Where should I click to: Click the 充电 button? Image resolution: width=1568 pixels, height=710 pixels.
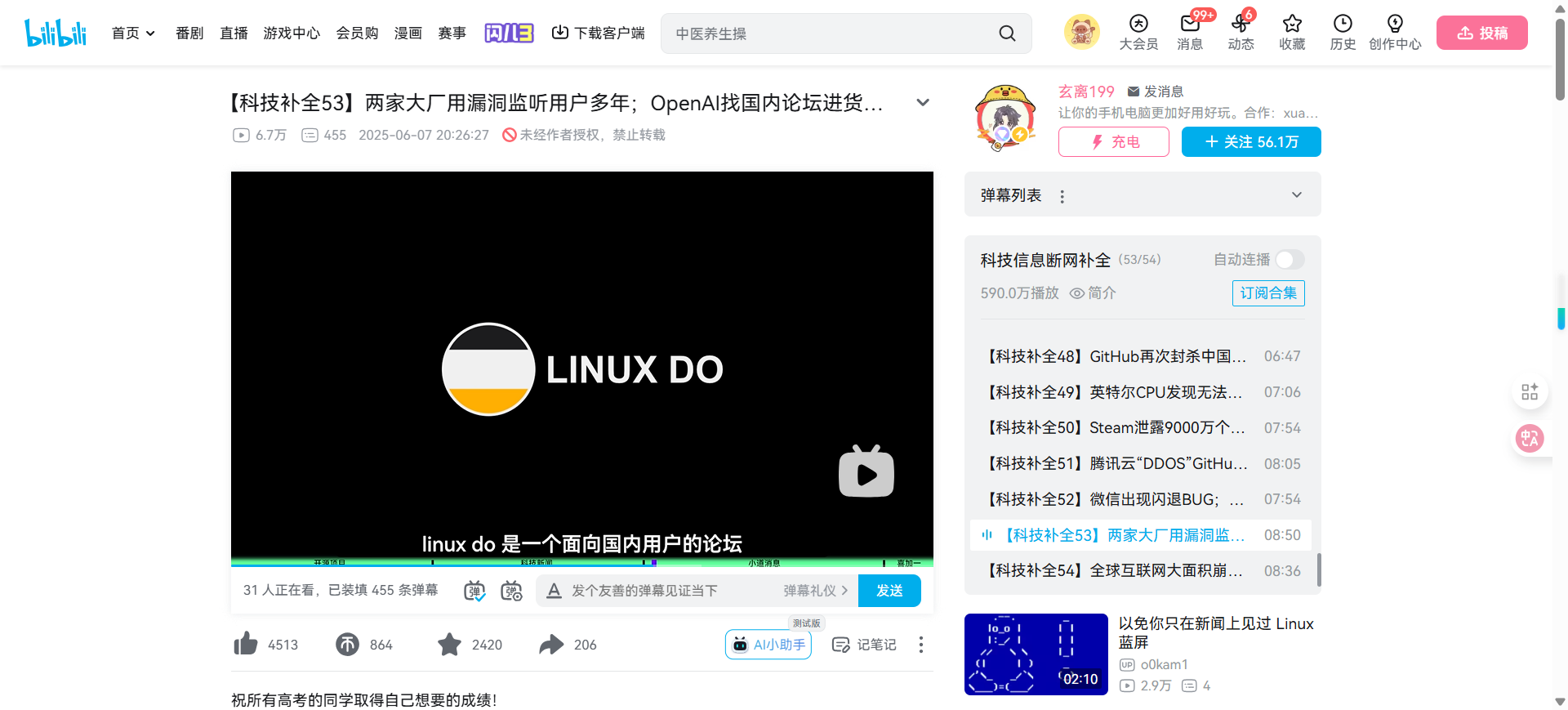point(1113,141)
